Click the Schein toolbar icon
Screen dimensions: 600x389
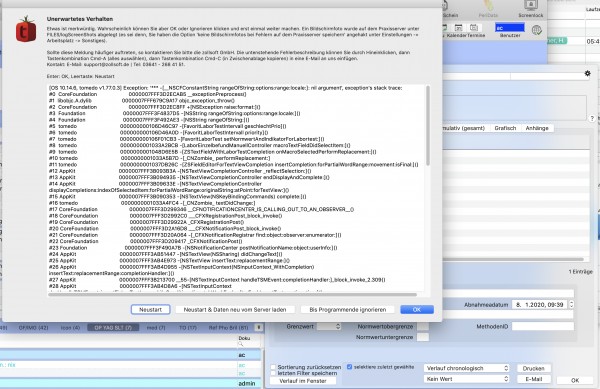click(x=450, y=9)
